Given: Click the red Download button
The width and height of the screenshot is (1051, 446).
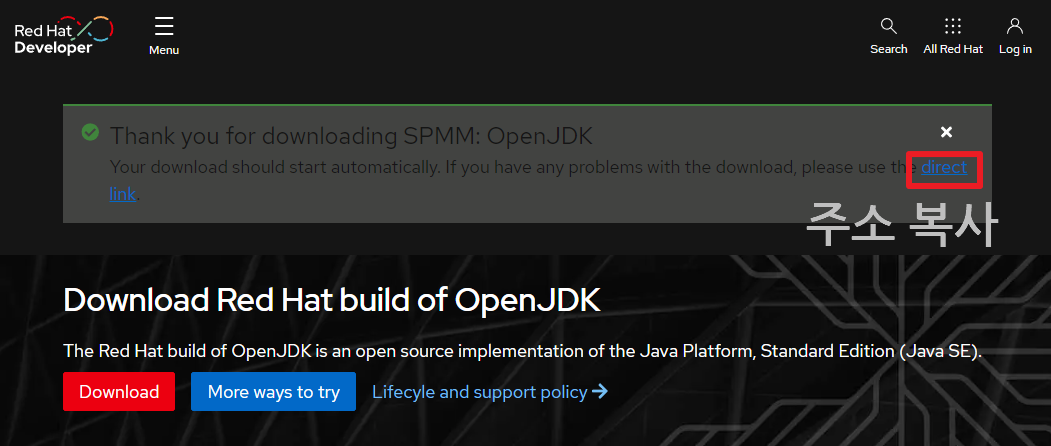Looking at the screenshot, I should [119, 392].
